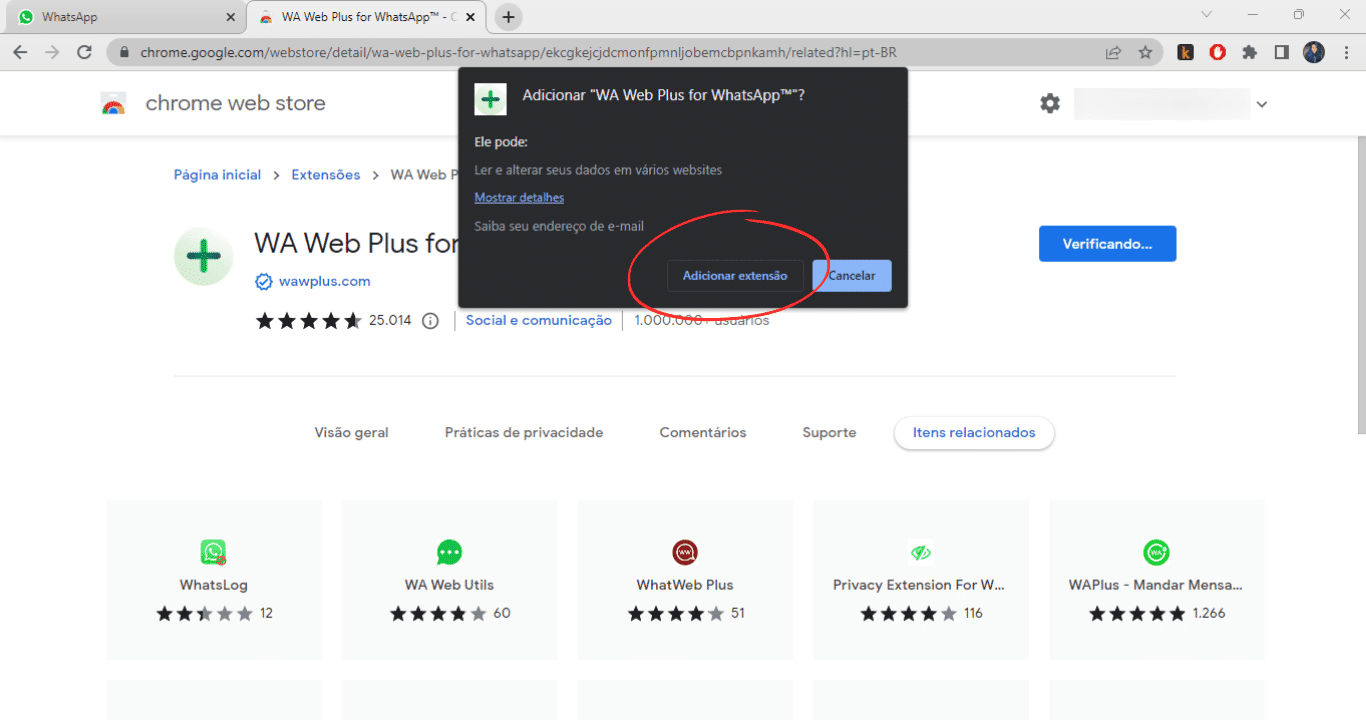Click Adicionar extensão in the dialog
This screenshot has height=720, width=1366.
[735, 276]
